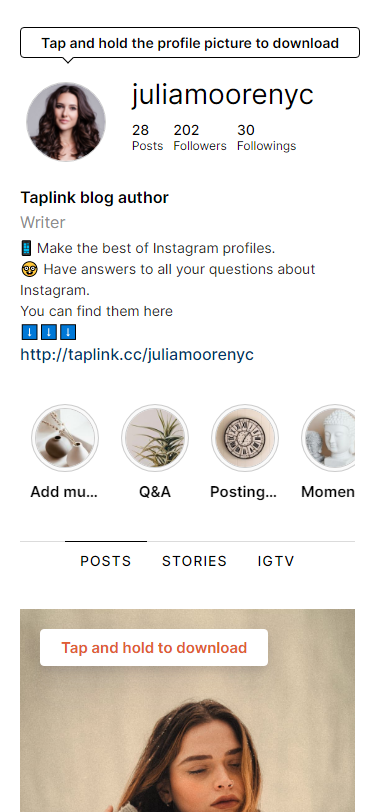Switch to the IGTV tab
The height and width of the screenshot is (812, 375).
[276, 561]
